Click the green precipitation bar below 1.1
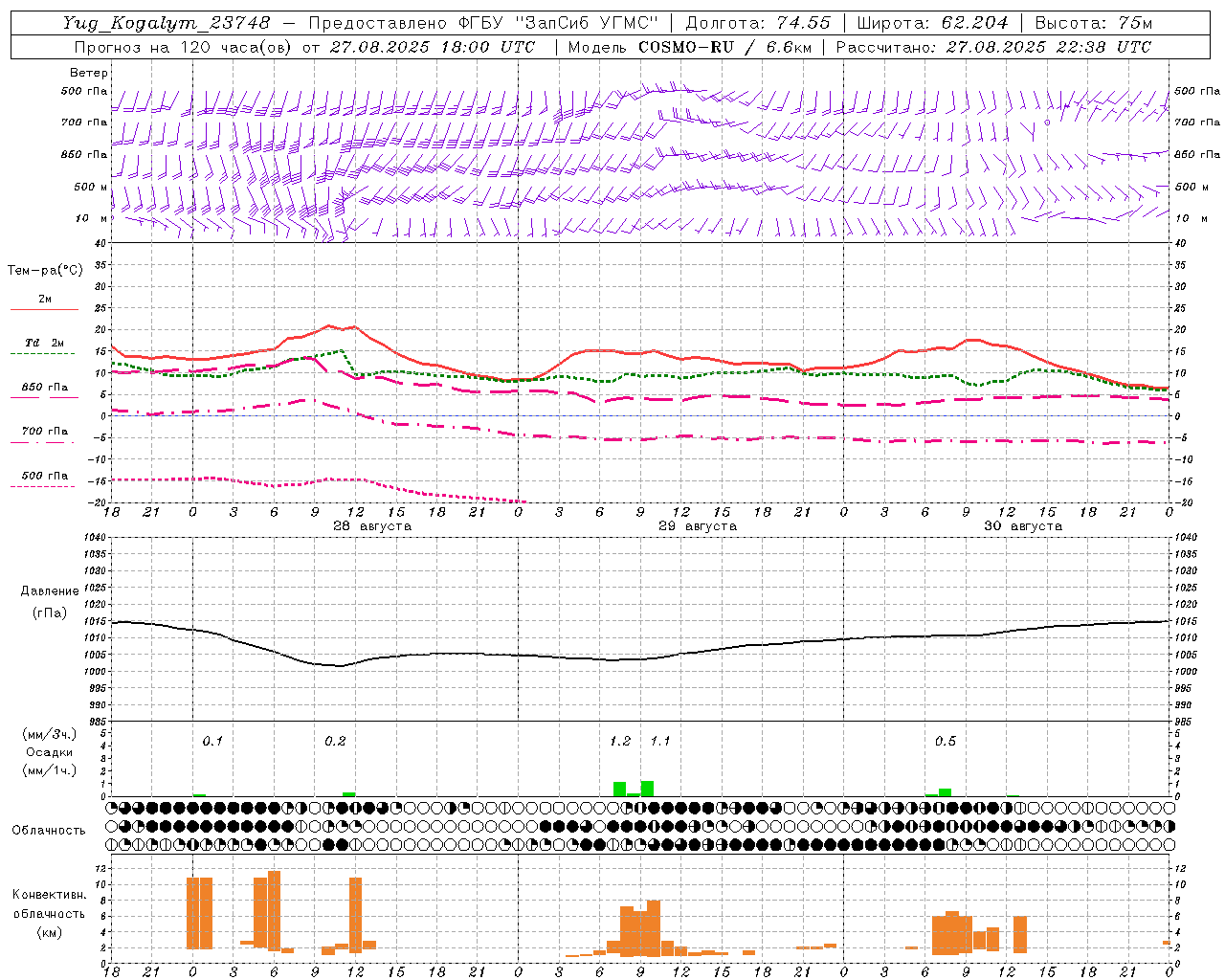Screen dimensions: 1225x980 coord(648,789)
